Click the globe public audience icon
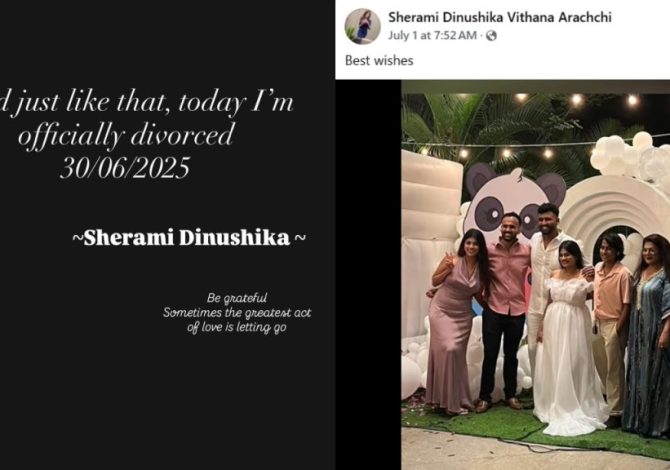 click(x=491, y=36)
